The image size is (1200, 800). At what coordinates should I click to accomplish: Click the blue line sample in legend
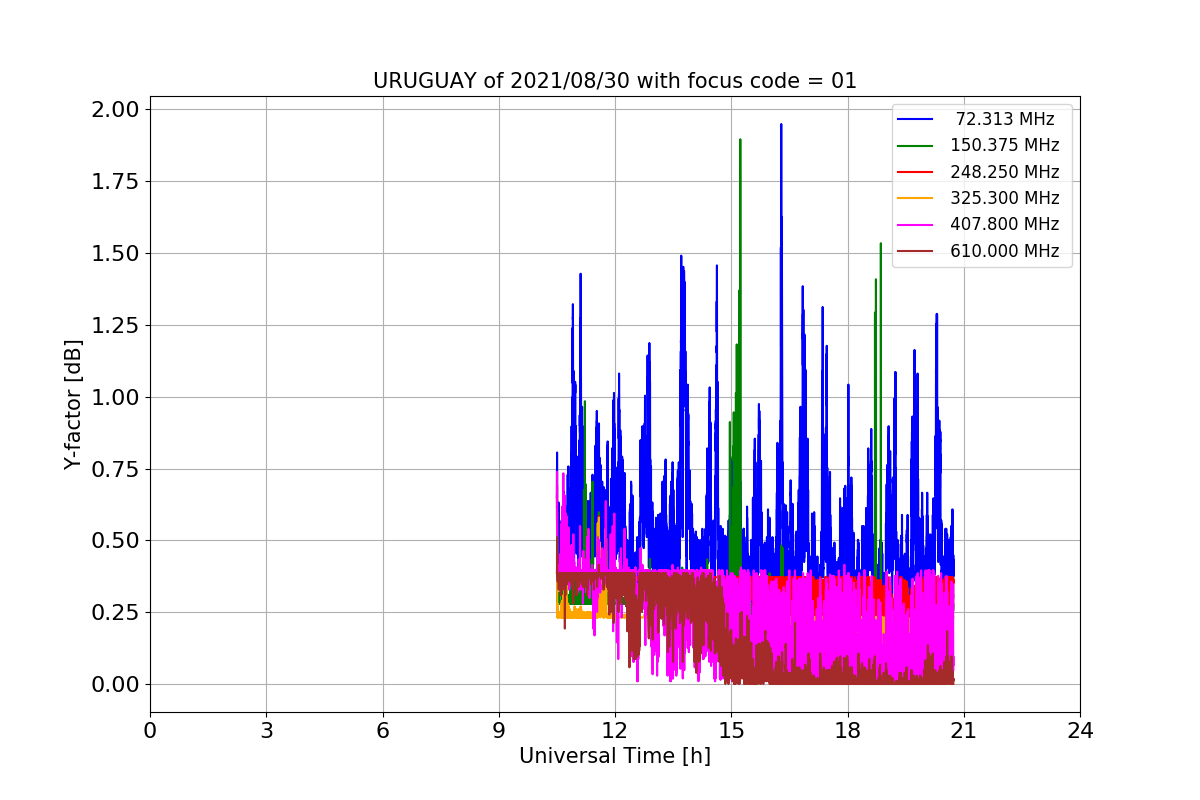(916, 119)
